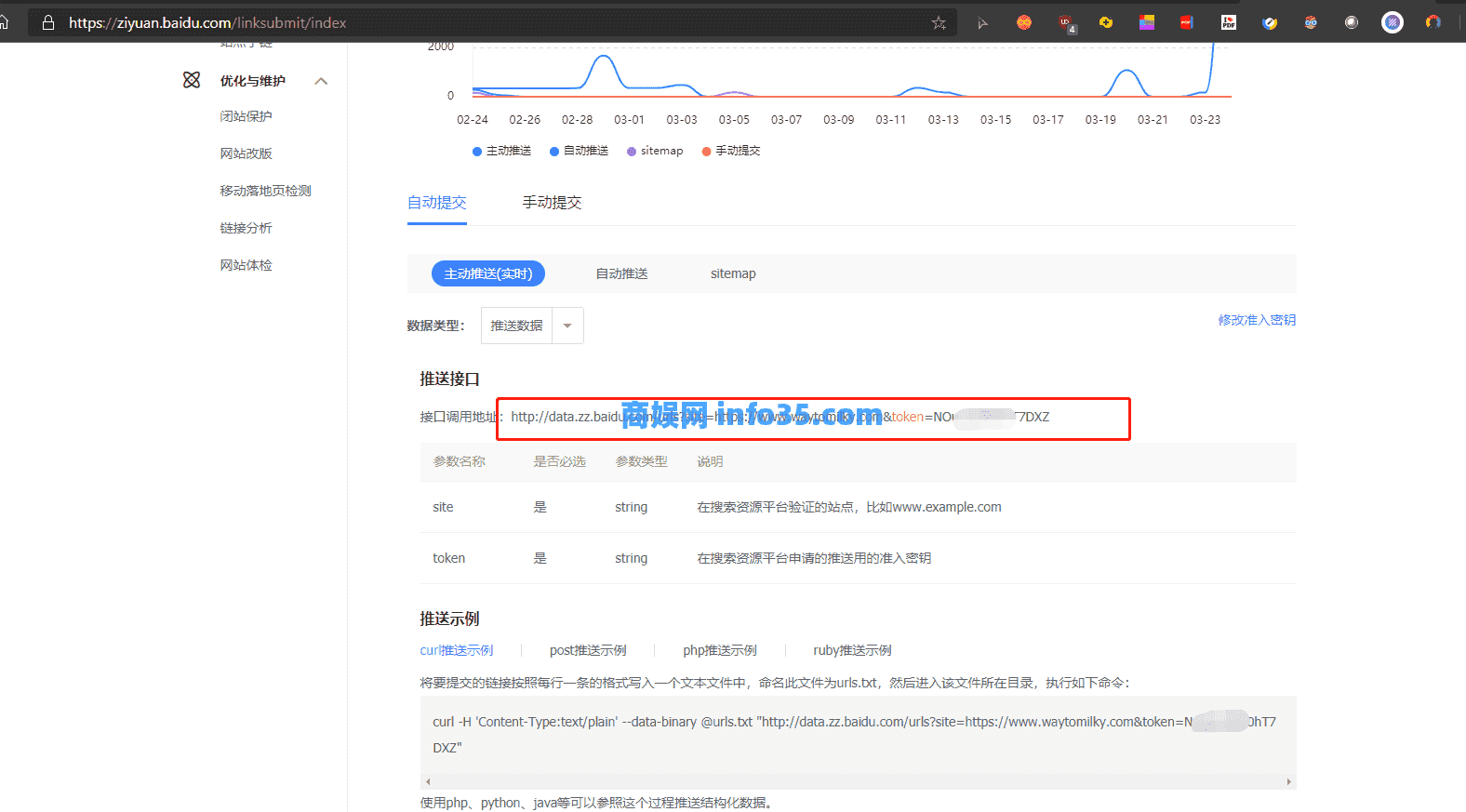Switch to the 自动提交 tab
The height and width of the screenshot is (812, 1466).
(x=437, y=203)
